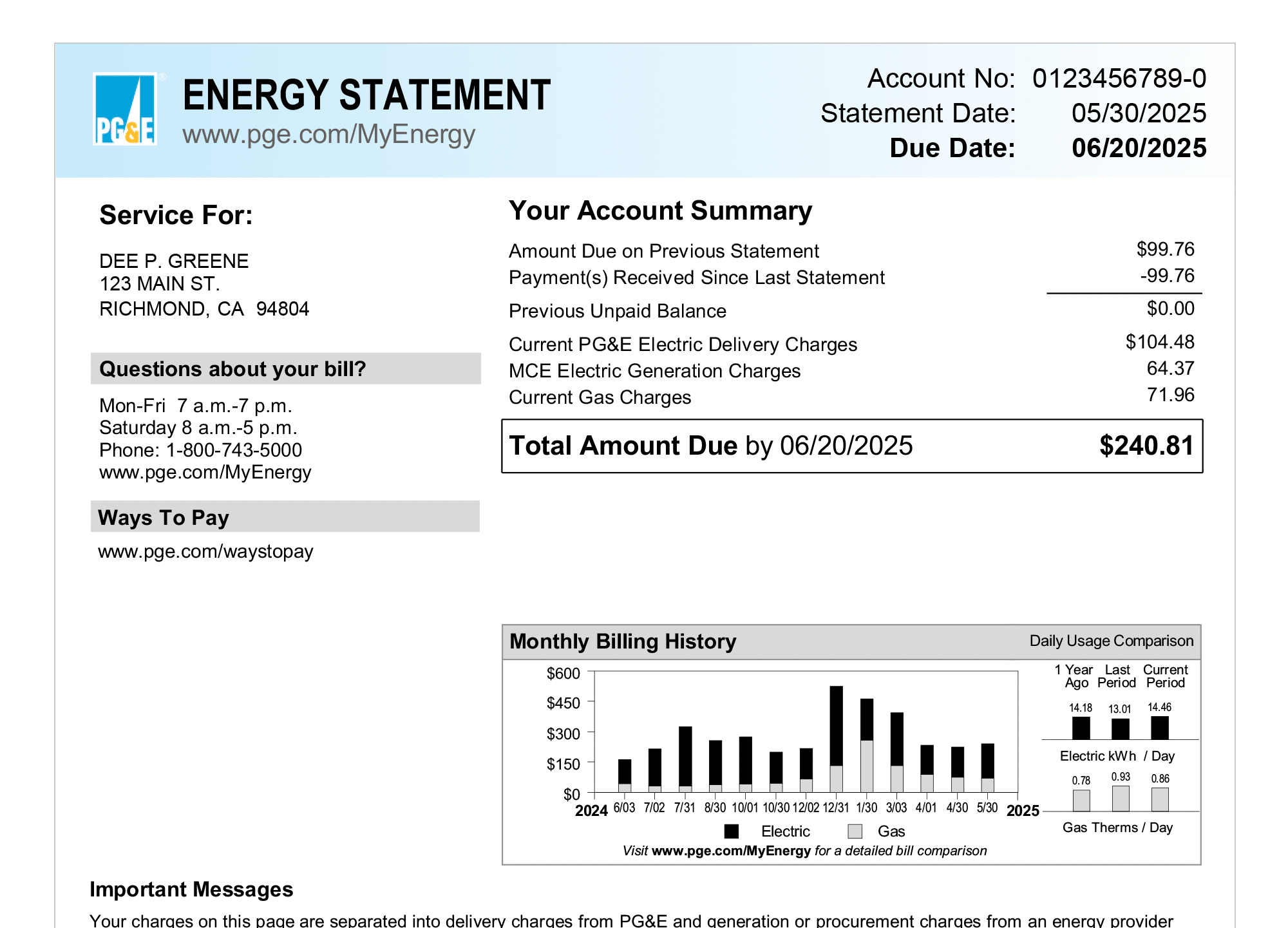This screenshot has height=928, width=1288.
Task: Open the www.pge.com/MyEnergy link below the phone number
Action: [205, 473]
